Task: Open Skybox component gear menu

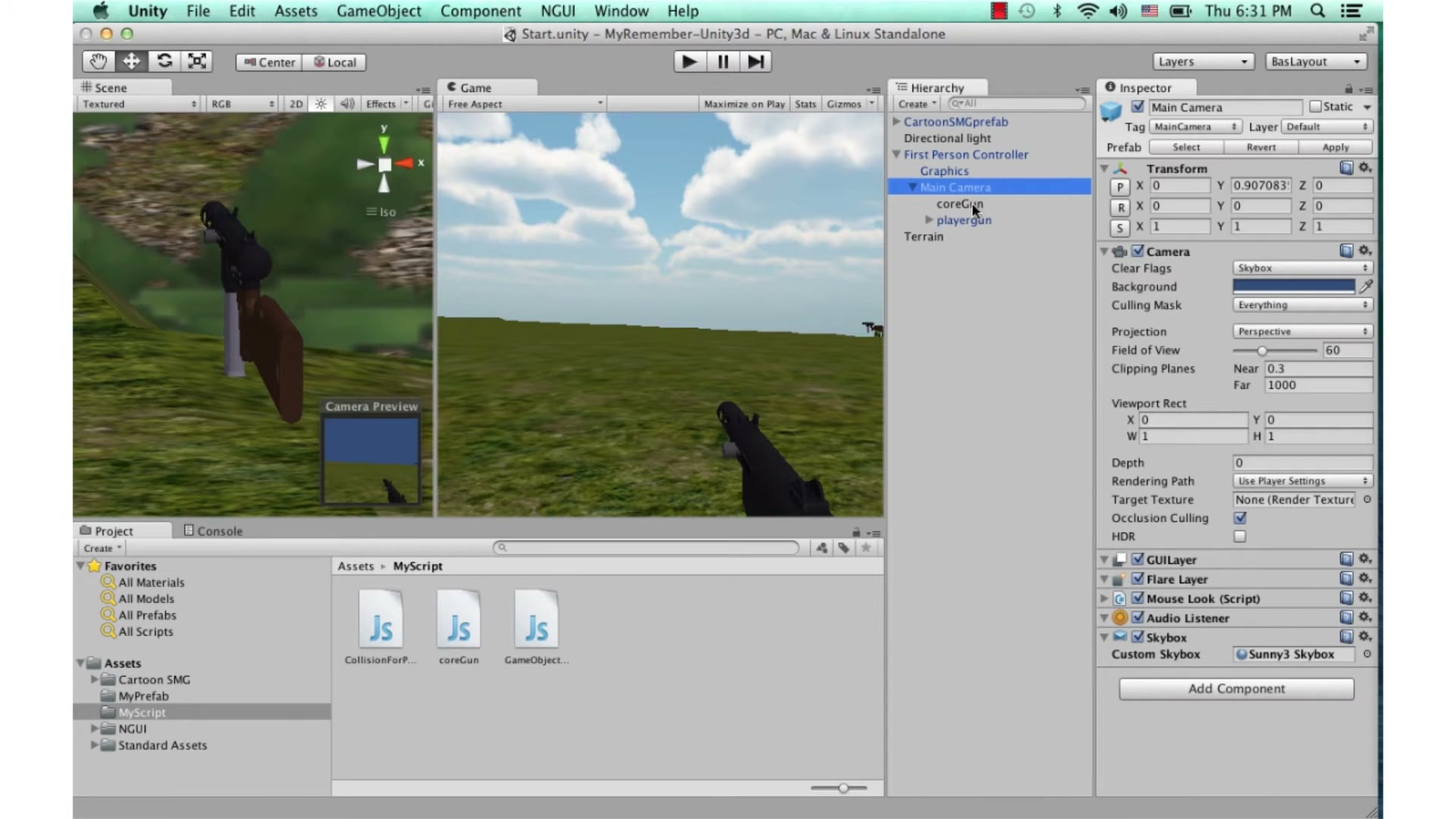Action: point(1365,637)
